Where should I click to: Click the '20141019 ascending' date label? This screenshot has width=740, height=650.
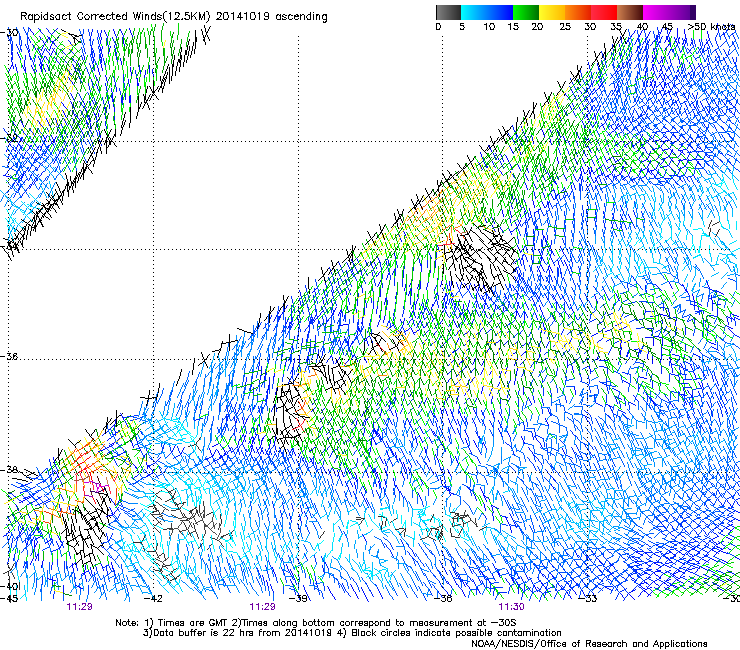[x=272, y=16]
